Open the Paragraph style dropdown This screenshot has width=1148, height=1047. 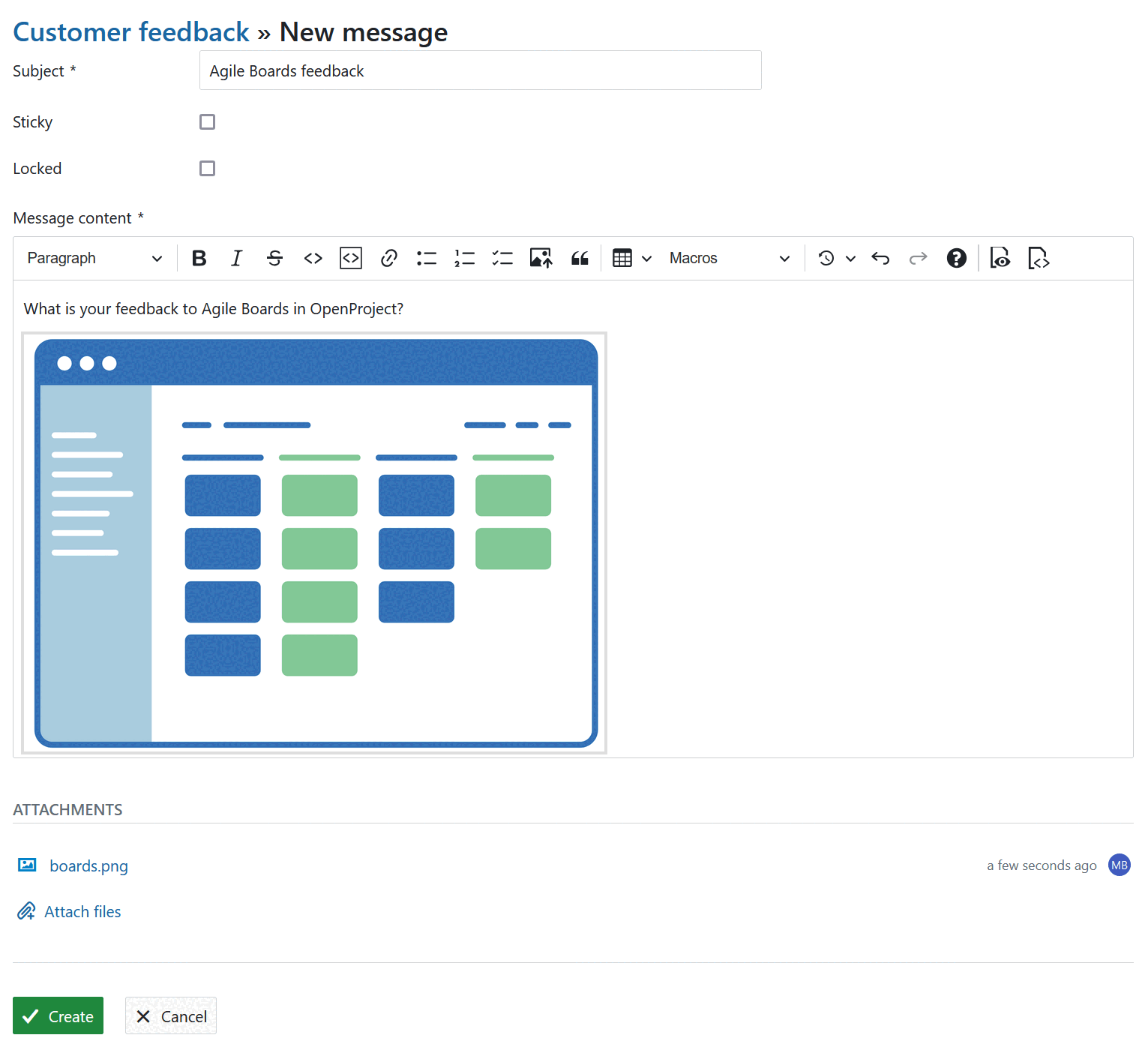[x=93, y=258]
